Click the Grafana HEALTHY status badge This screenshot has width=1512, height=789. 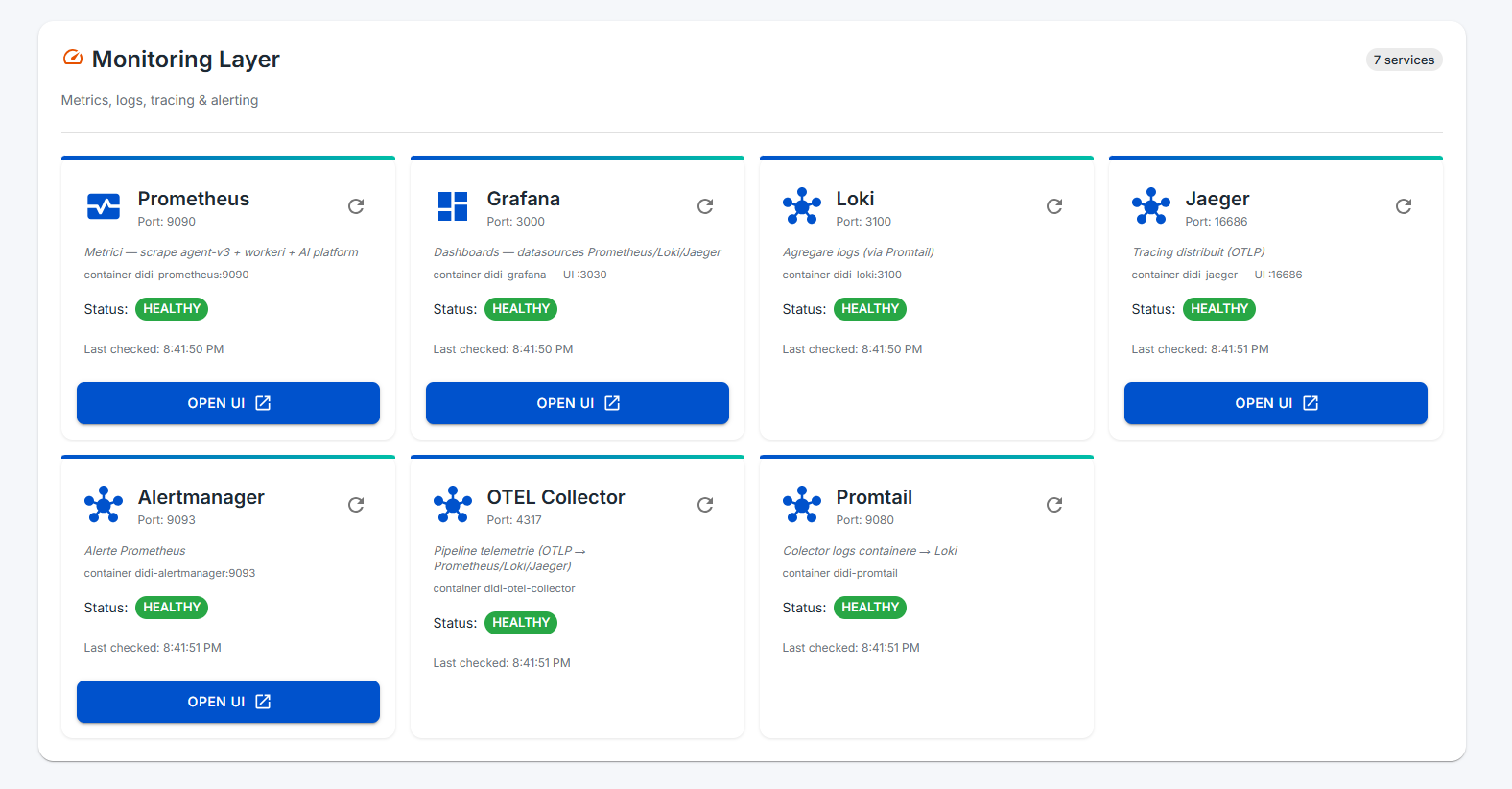pos(521,309)
